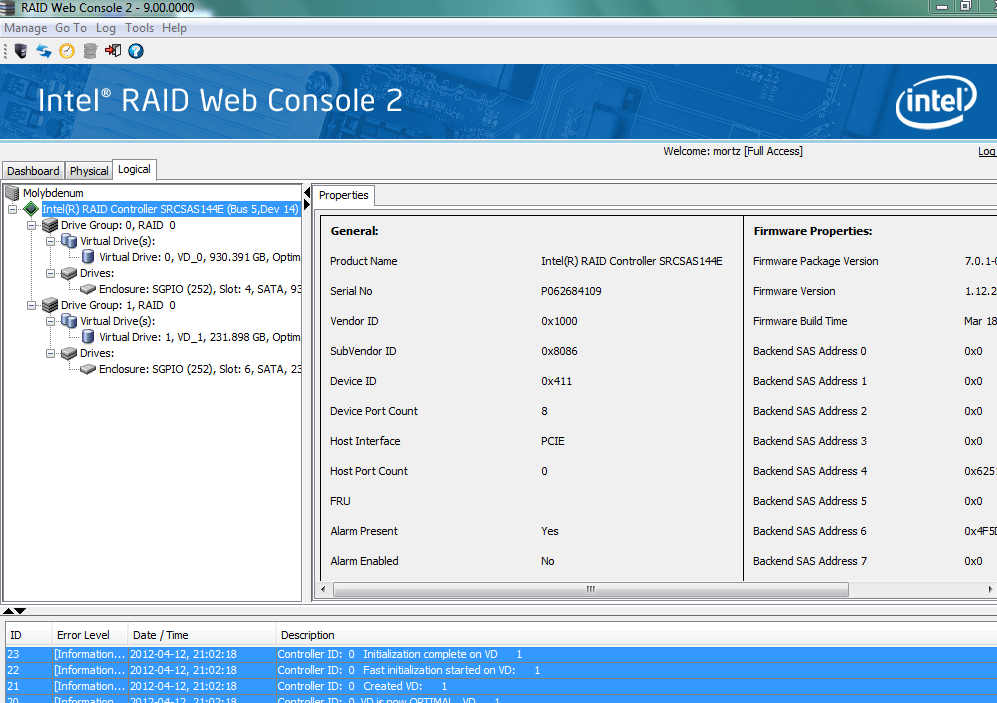Image resolution: width=997 pixels, height=703 pixels.
Task: Switch to the Physical tab
Action: point(89,171)
